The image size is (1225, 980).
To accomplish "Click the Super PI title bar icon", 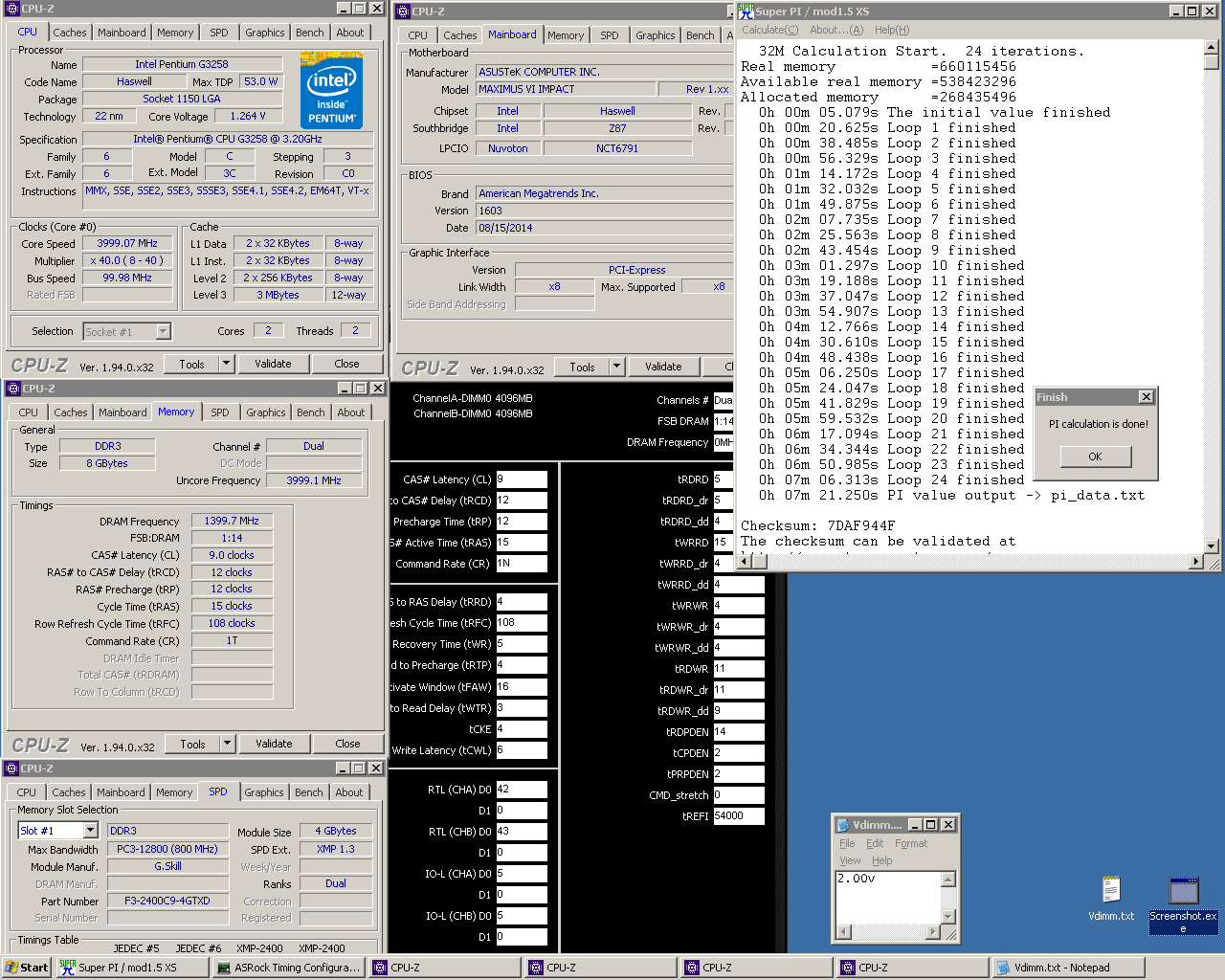I will (746, 11).
